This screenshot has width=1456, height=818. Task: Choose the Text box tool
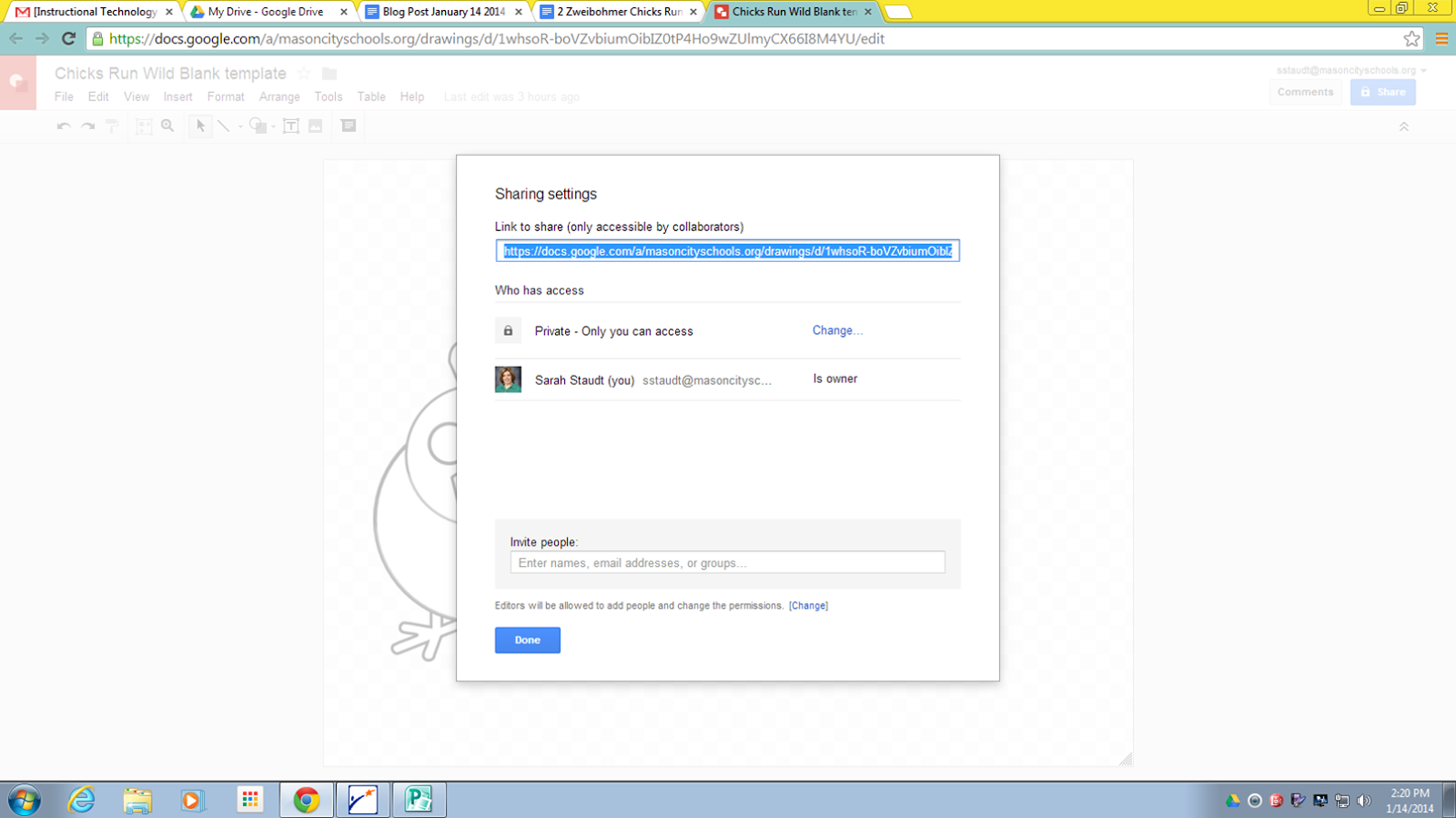click(x=291, y=126)
